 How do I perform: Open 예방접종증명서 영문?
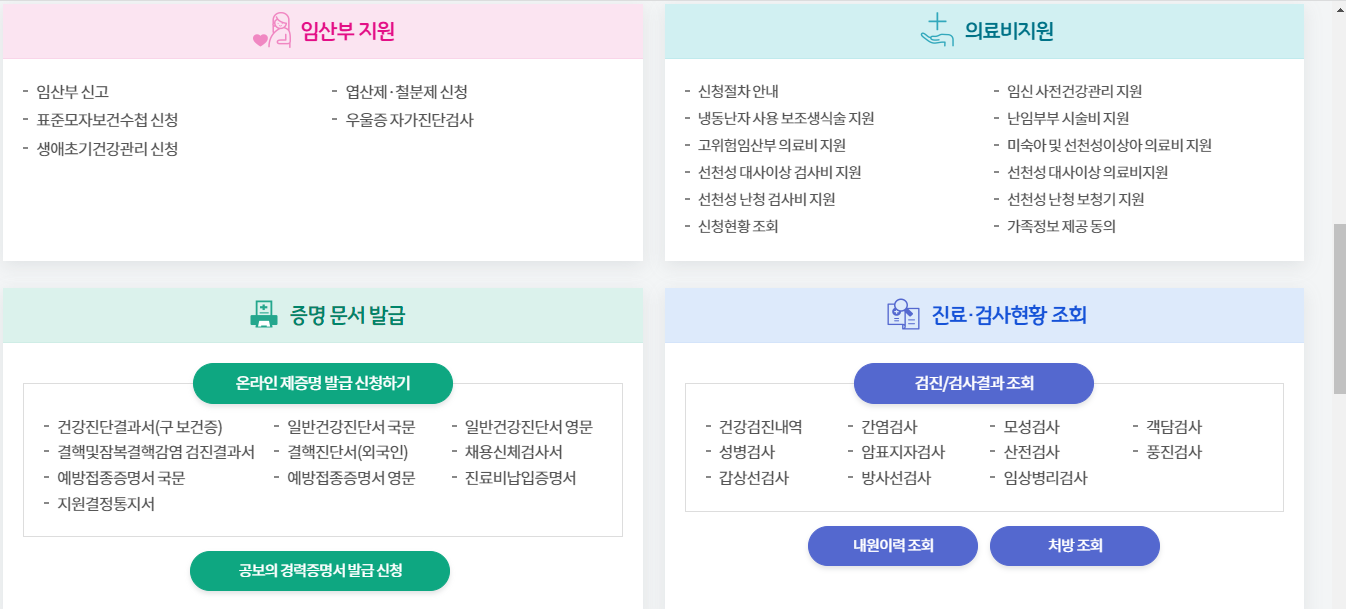coord(352,477)
